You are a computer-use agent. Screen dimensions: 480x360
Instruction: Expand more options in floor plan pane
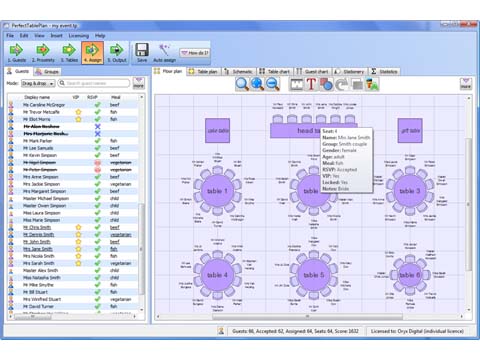[x=466, y=84]
